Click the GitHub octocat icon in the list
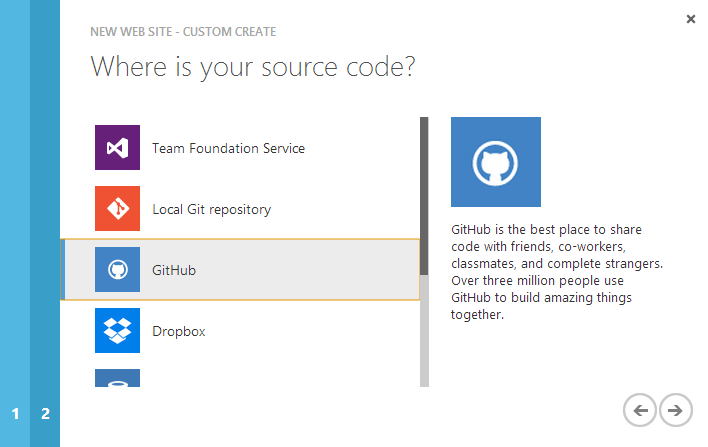Viewport: 708px width, 447px height. click(117, 270)
